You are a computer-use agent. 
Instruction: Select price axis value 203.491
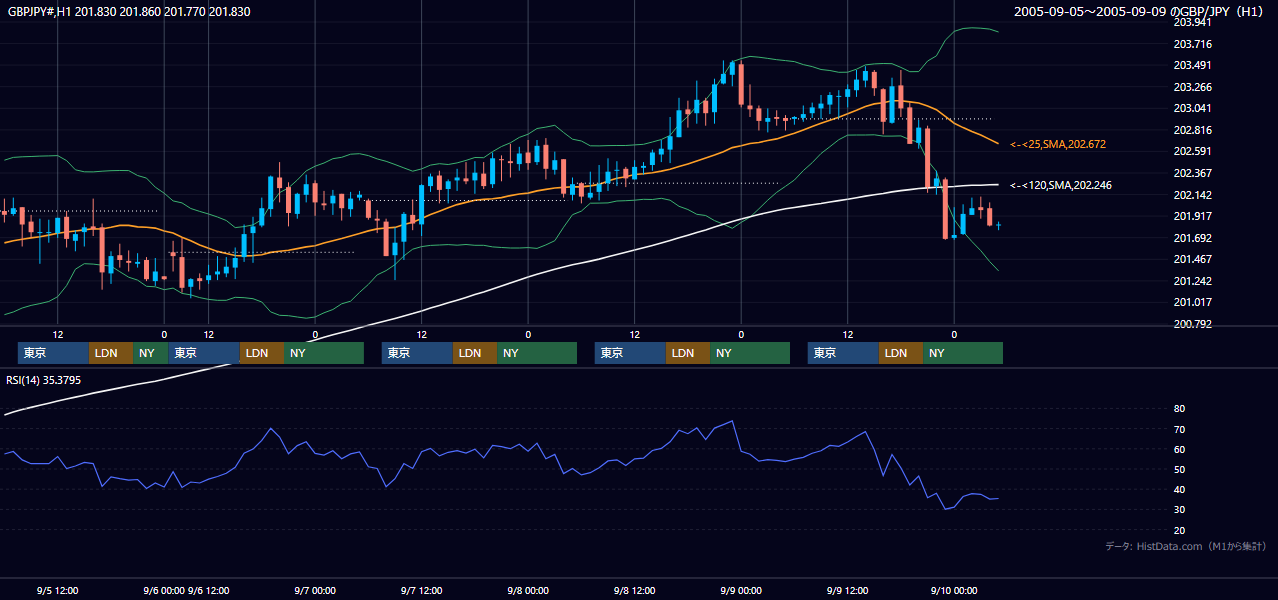point(1192,66)
